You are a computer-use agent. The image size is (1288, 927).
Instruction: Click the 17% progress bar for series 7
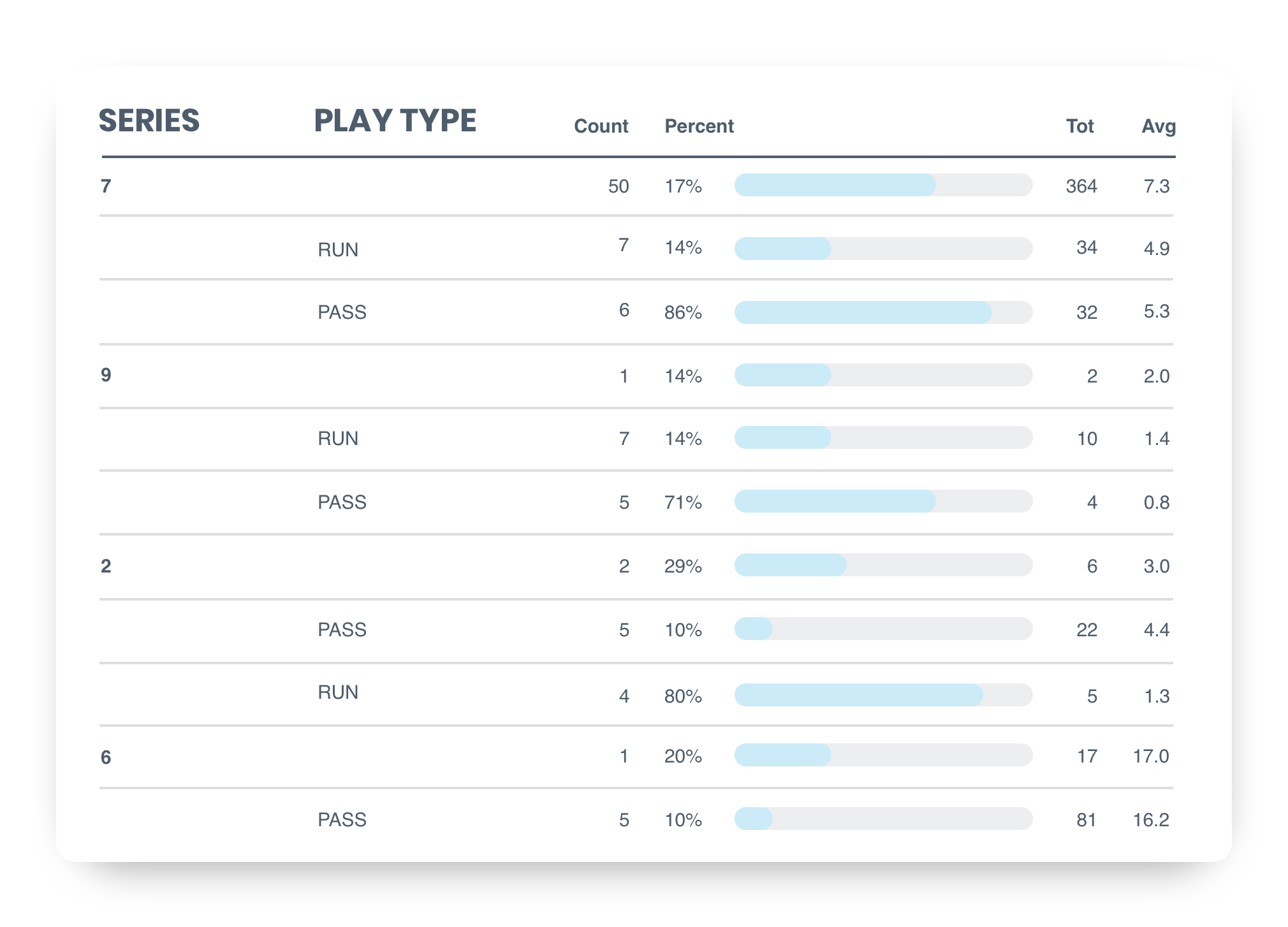click(883, 185)
